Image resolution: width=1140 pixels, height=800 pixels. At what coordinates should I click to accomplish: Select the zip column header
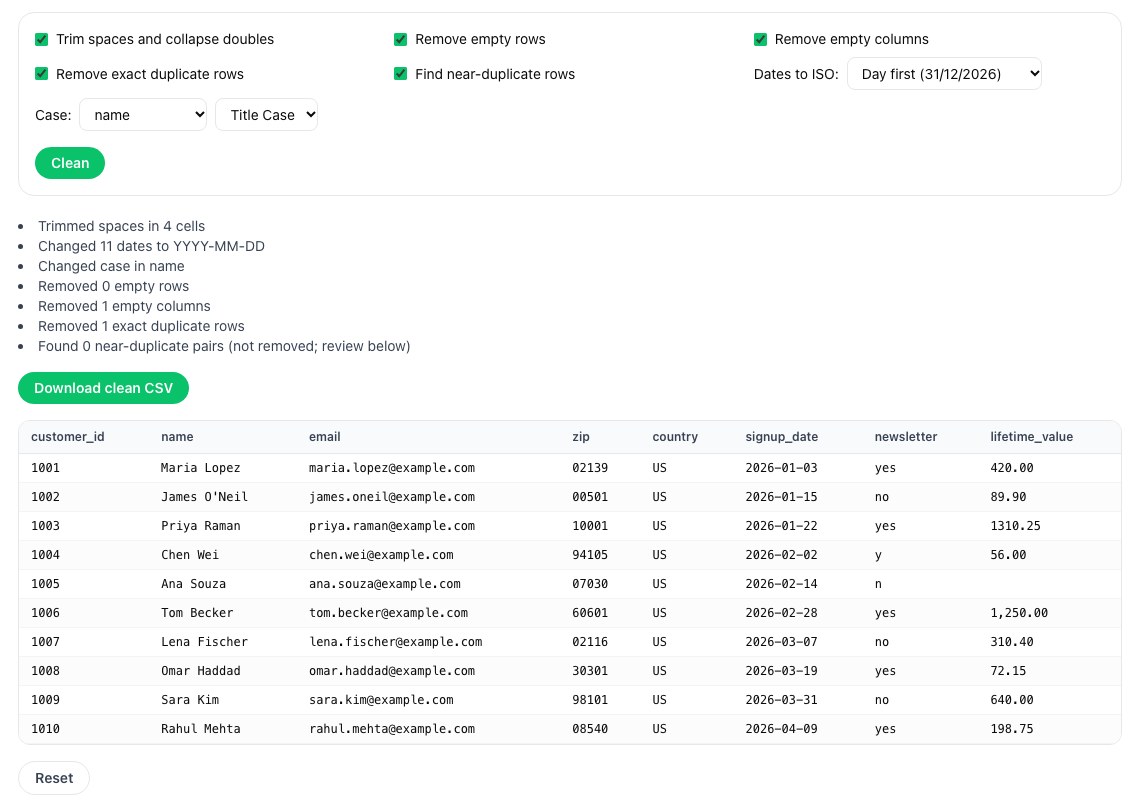[581, 437]
